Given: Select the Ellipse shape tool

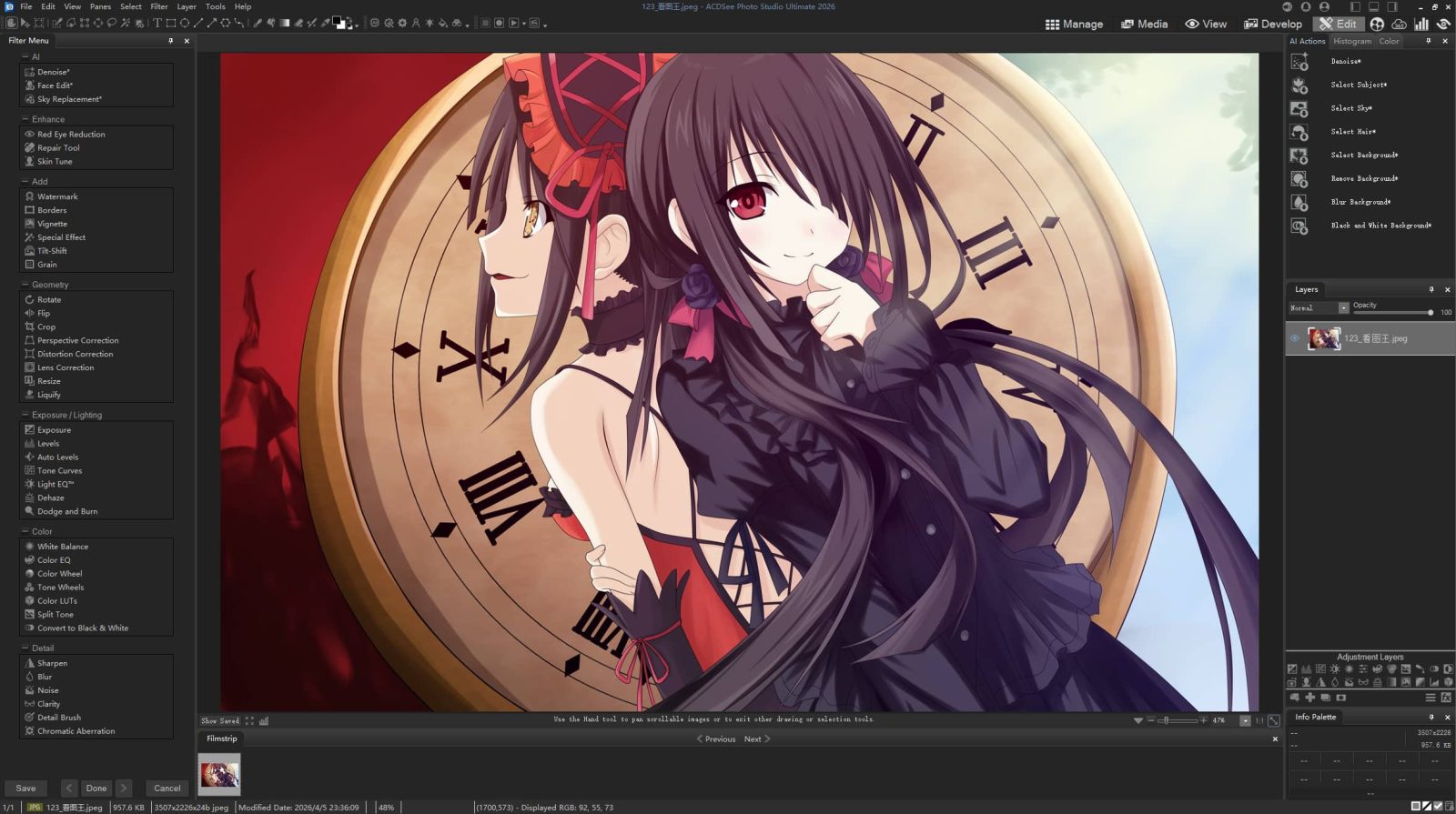Looking at the screenshot, I should coord(185,23).
